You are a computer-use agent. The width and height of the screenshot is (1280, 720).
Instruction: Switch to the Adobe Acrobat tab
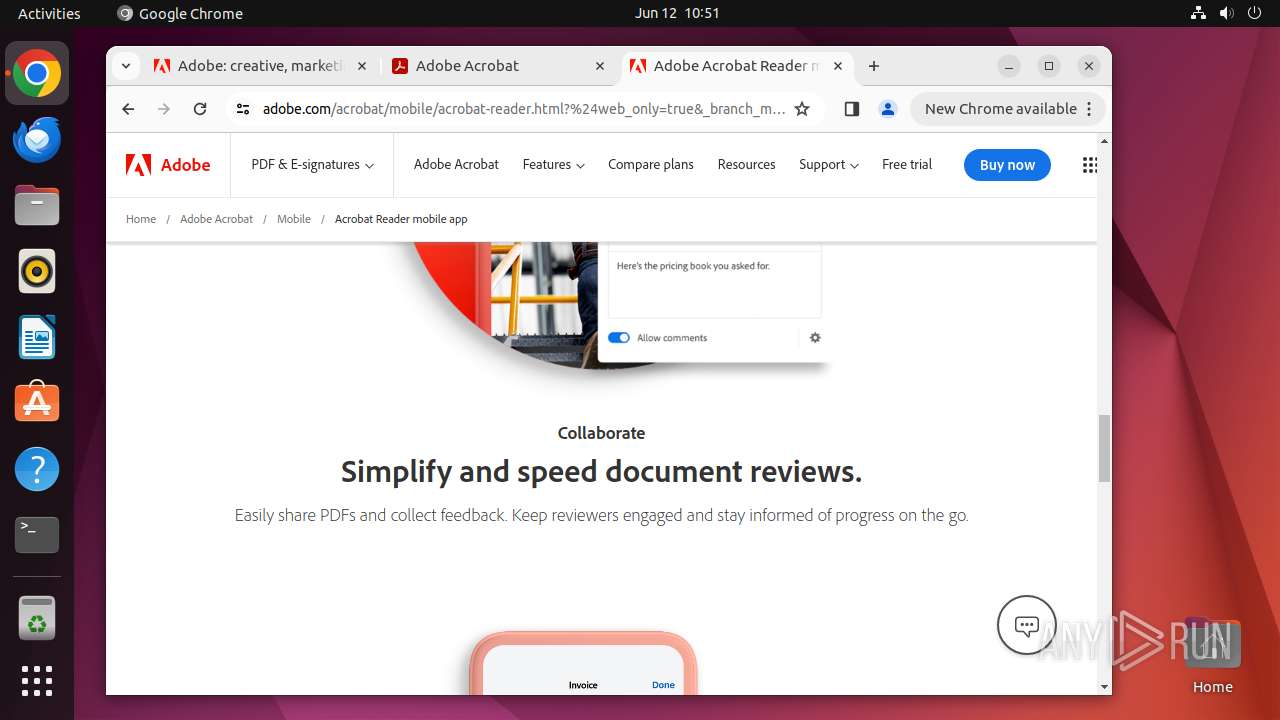500,66
